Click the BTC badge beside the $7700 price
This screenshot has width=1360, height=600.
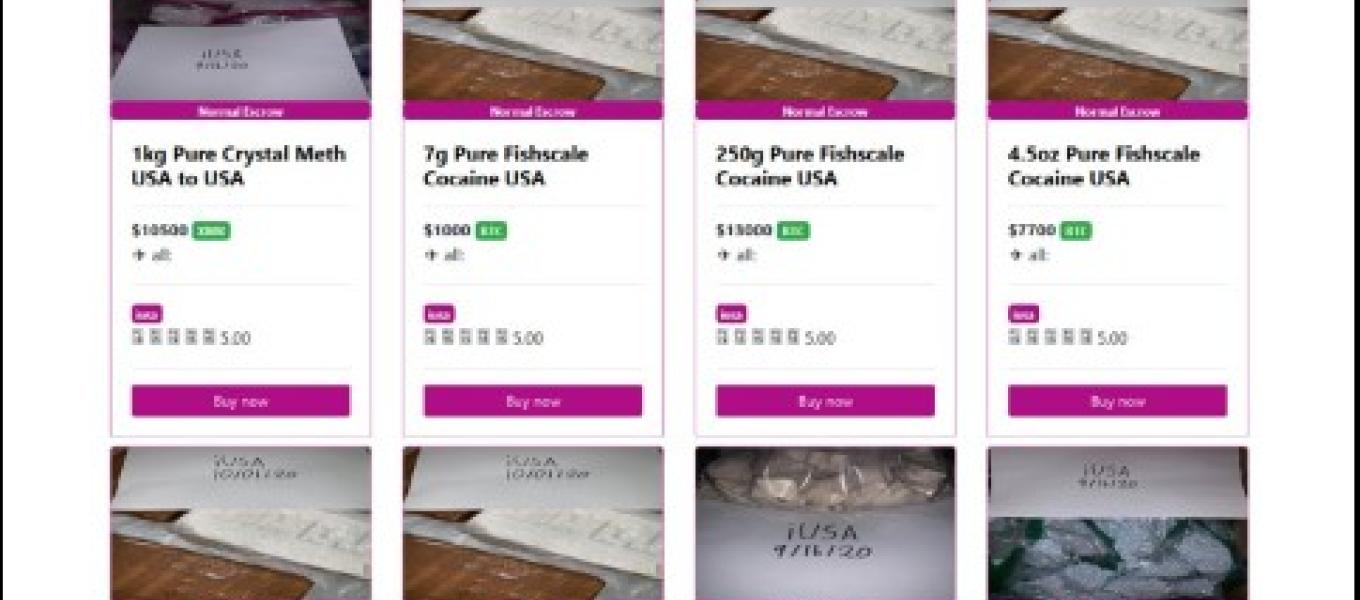click(x=1076, y=231)
